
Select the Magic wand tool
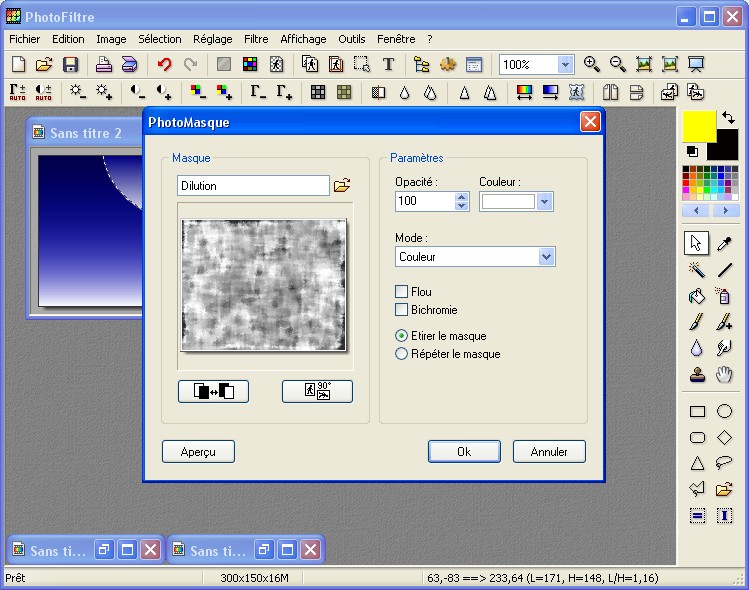(x=696, y=269)
